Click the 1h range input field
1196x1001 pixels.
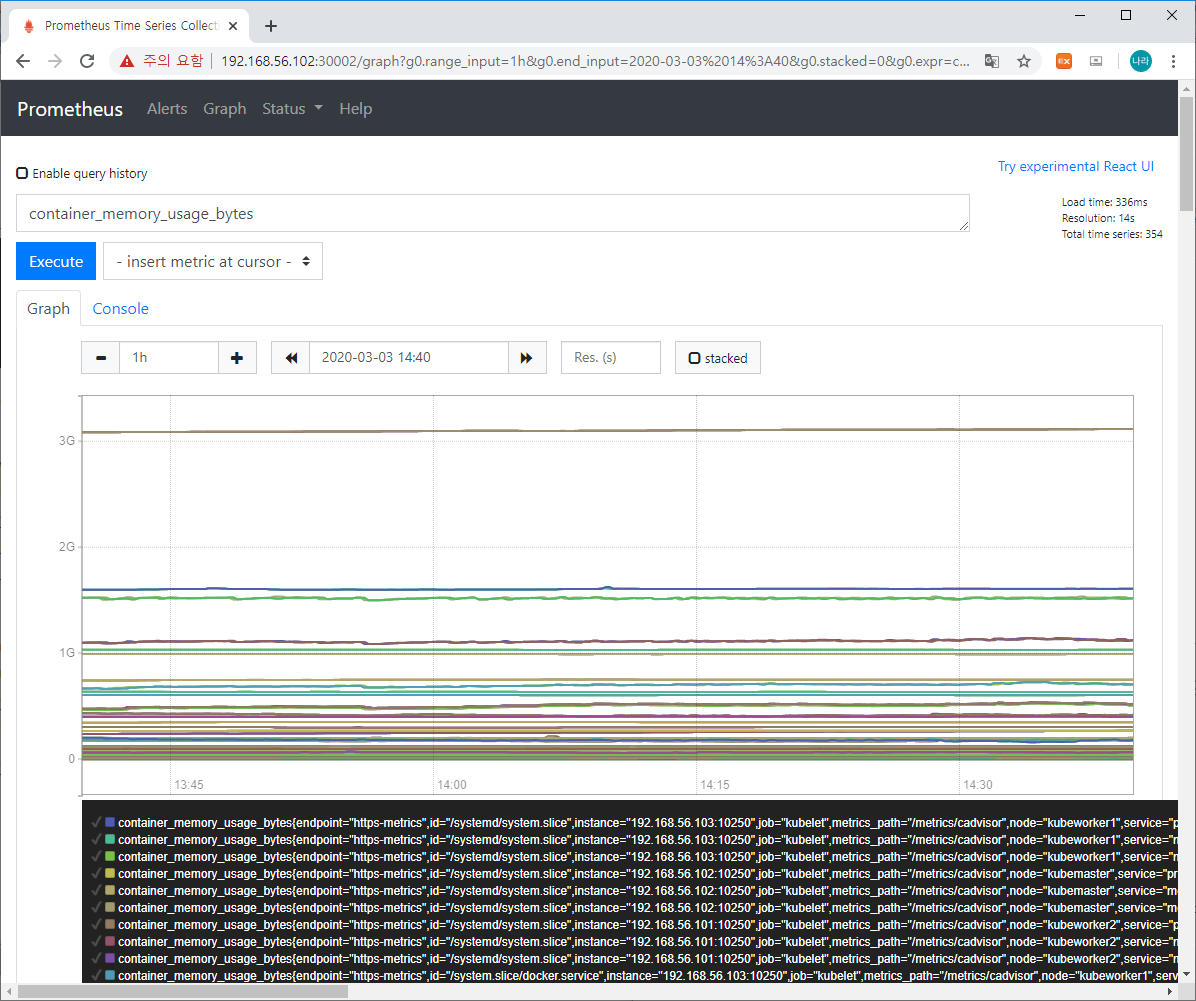click(169, 358)
